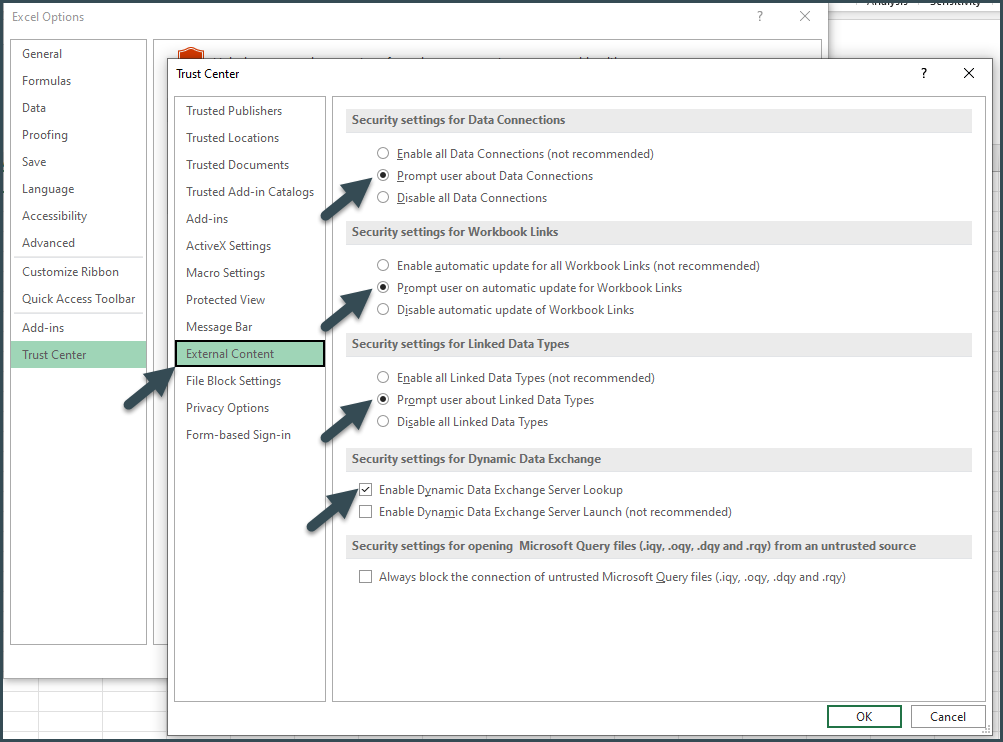Open the Advanced section of Excel Options
The height and width of the screenshot is (742, 1003).
(48, 242)
